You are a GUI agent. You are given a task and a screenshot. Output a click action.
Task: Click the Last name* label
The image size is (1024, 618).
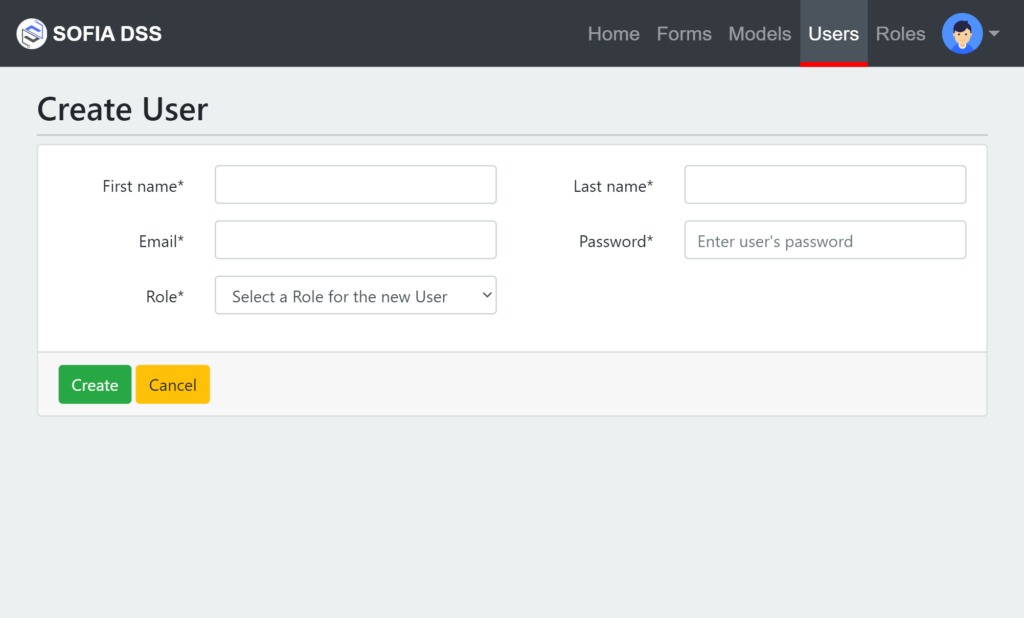tap(613, 186)
